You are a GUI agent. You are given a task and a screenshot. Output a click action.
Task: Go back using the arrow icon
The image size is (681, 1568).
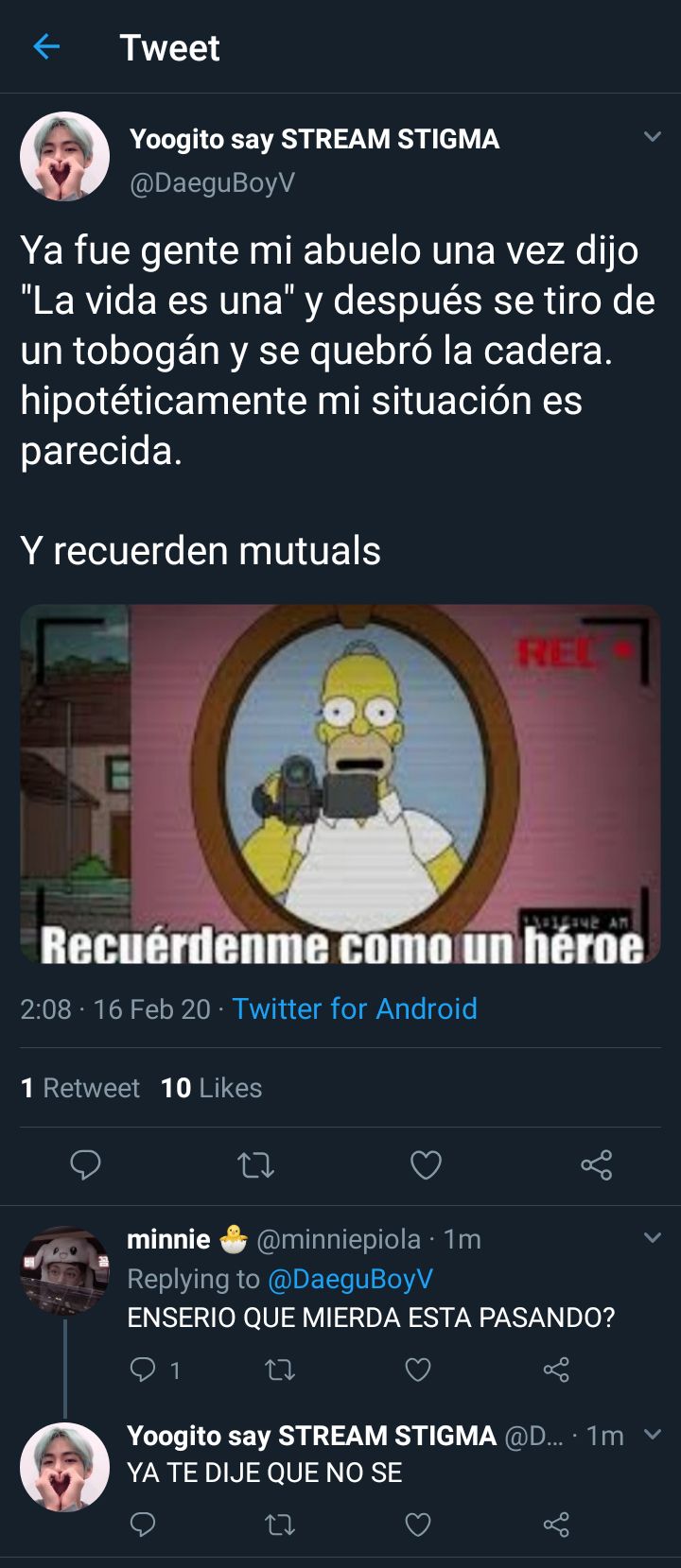tap(46, 46)
